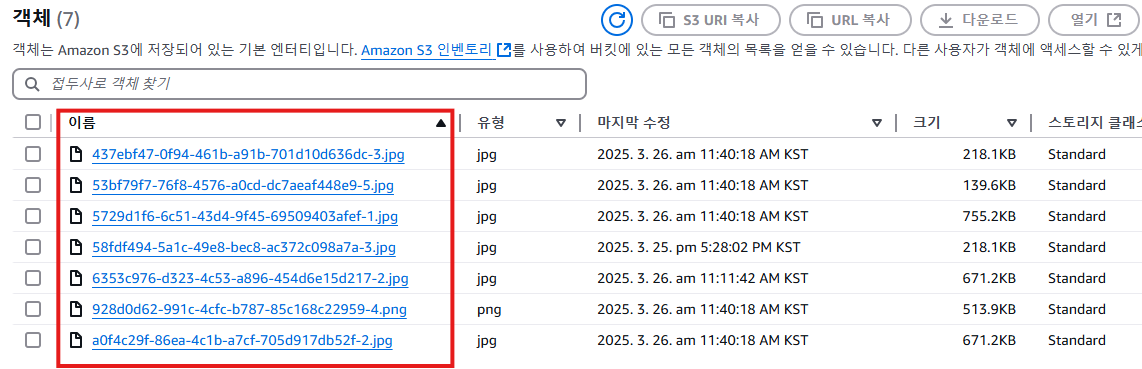Viewport: 1142px width, 369px height.
Task: Select the 2025. 3. 25. pm 5:28:02 date cell
Action: pyautogui.click(x=698, y=247)
